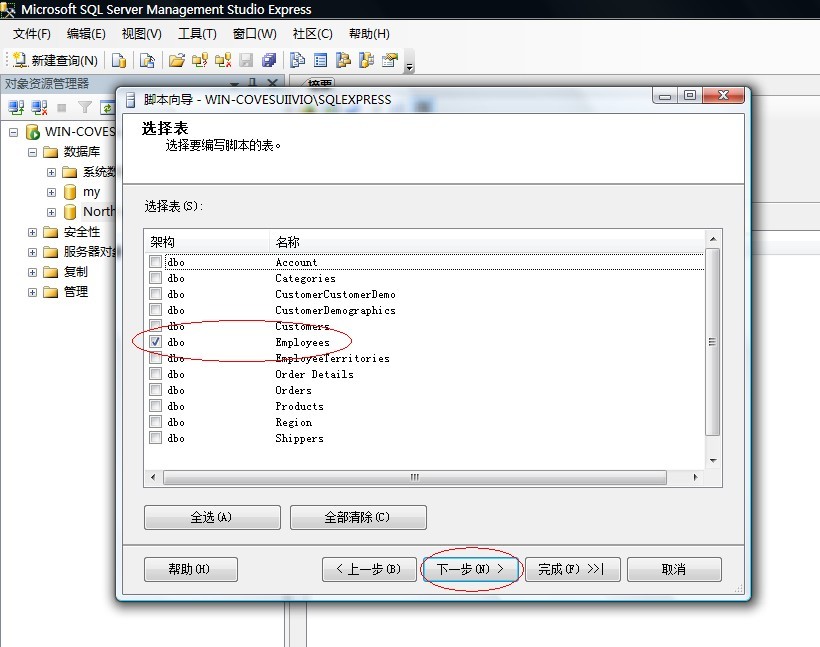
Task: Click the 完成(F) finish button
Action: (x=573, y=569)
